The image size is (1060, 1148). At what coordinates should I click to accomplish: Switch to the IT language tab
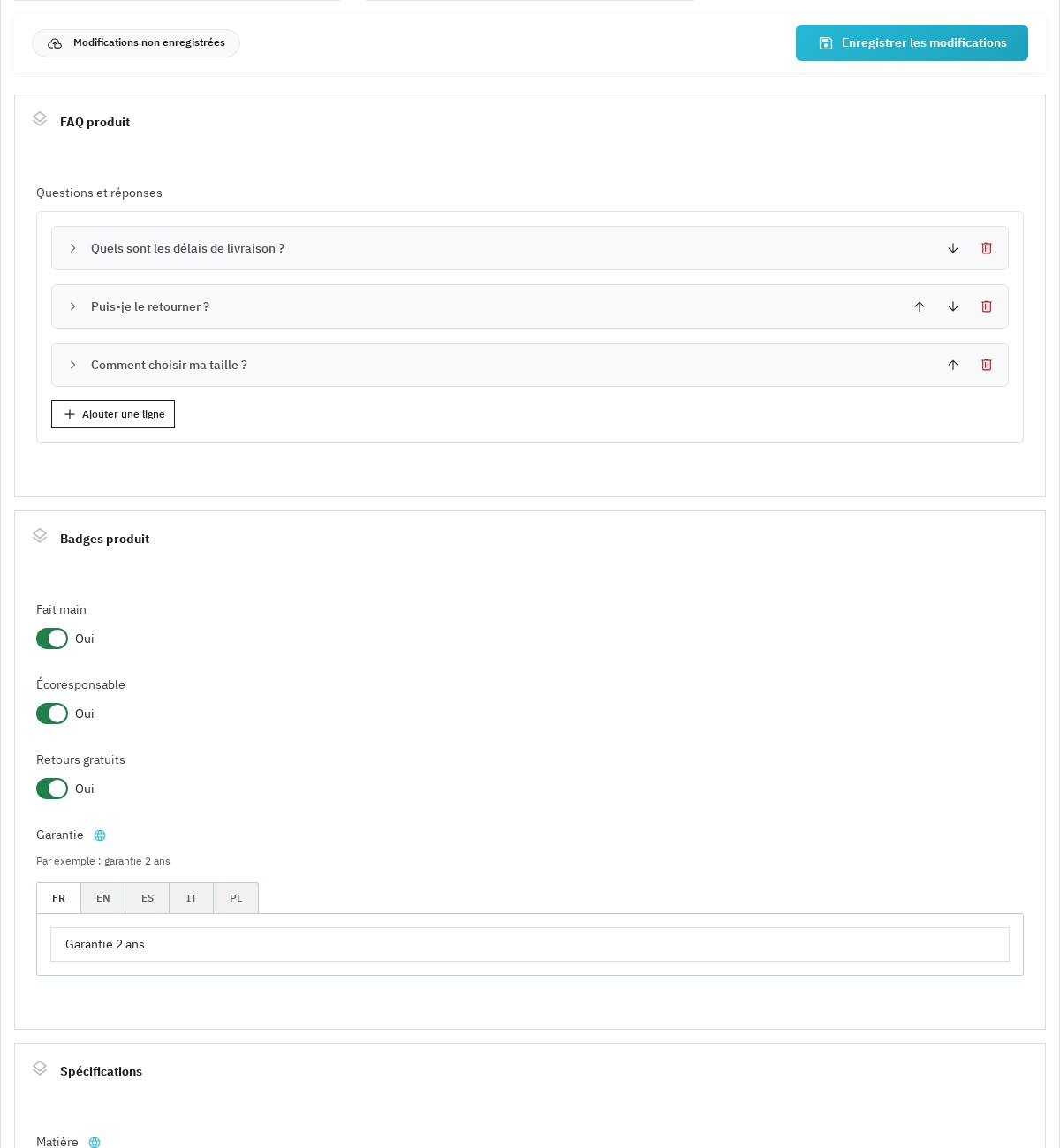click(x=192, y=898)
